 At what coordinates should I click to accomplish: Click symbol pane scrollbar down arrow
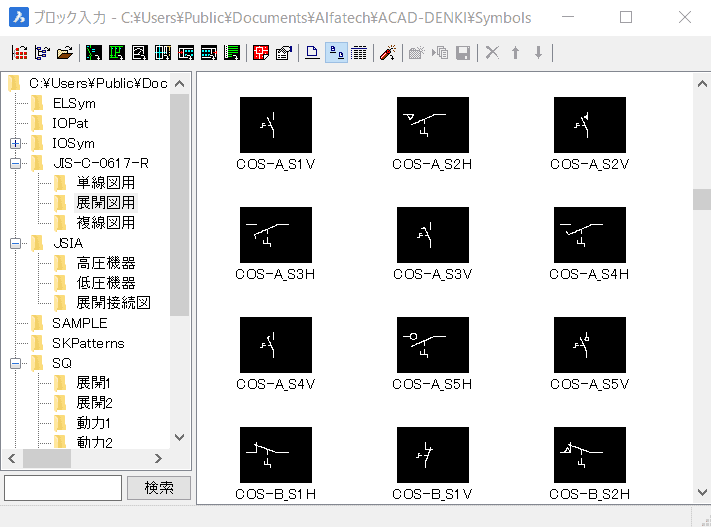(702, 492)
